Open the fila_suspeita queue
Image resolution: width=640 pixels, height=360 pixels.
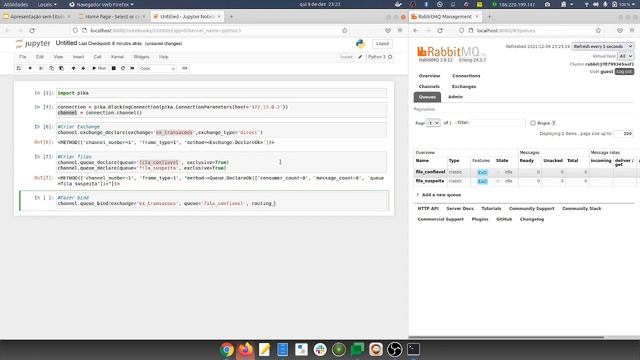coord(430,181)
